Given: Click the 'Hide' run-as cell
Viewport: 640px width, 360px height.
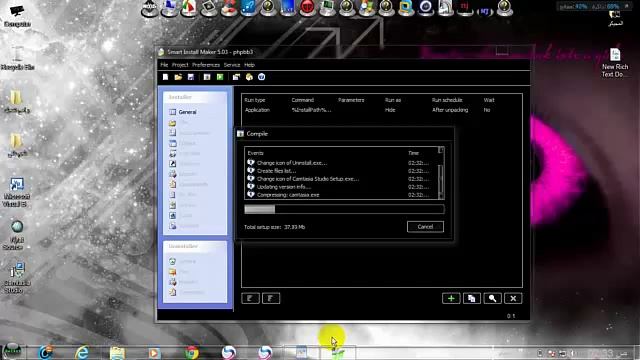Looking at the screenshot, I should tap(390, 110).
